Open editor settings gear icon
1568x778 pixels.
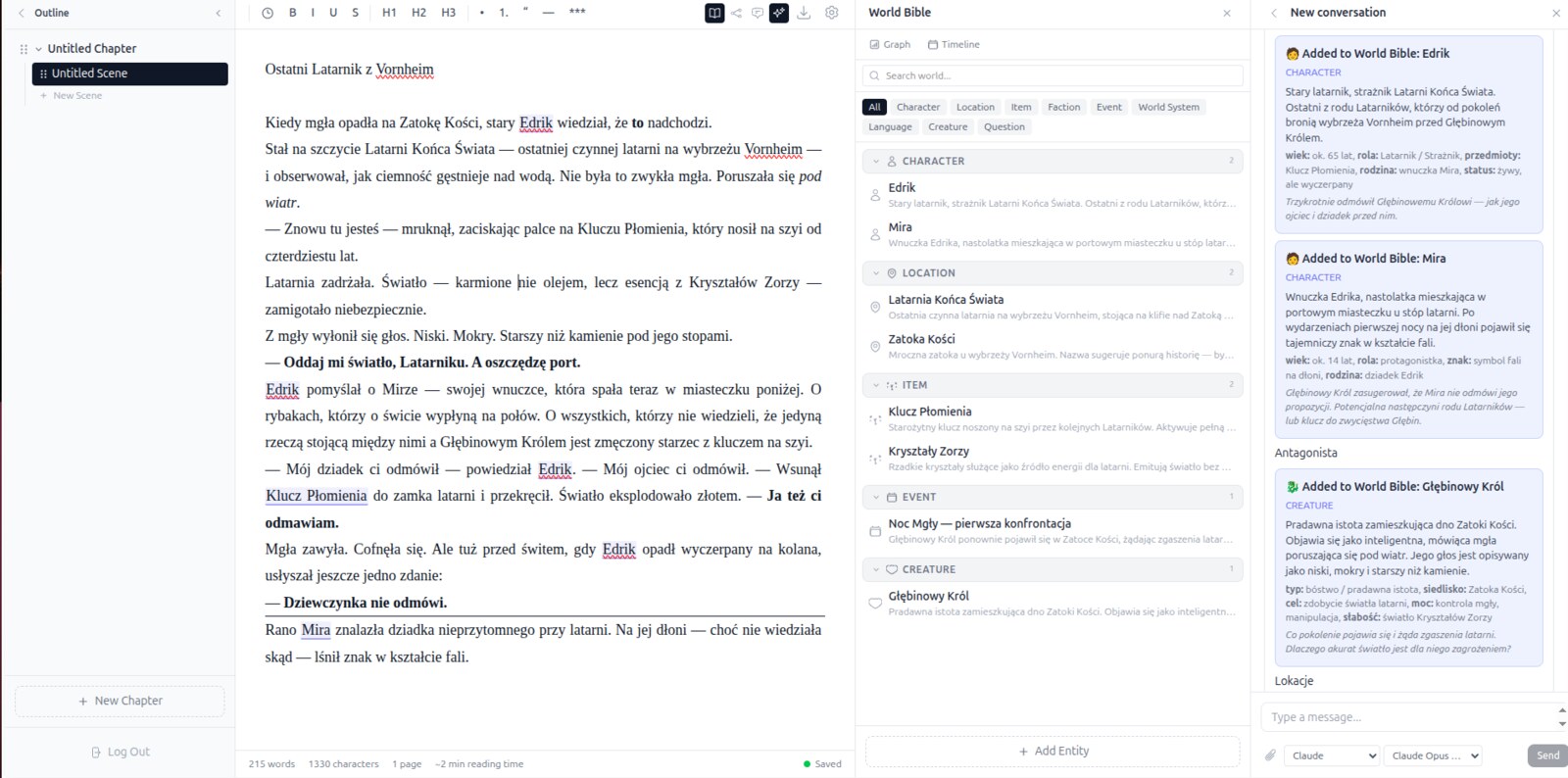point(831,13)
